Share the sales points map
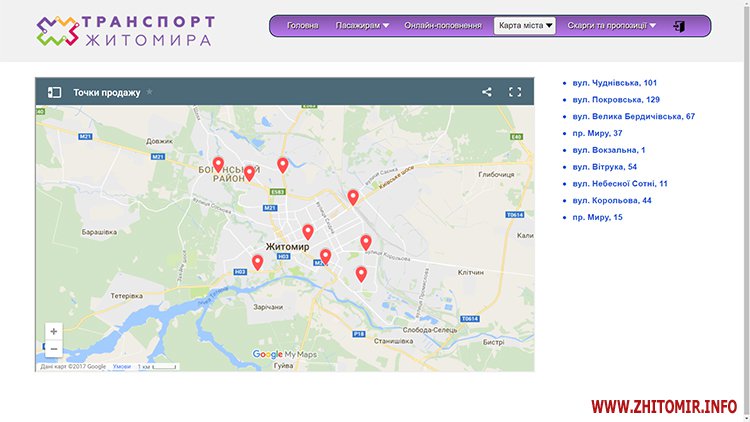Screen dimensions: 750x422 [487, 92]
